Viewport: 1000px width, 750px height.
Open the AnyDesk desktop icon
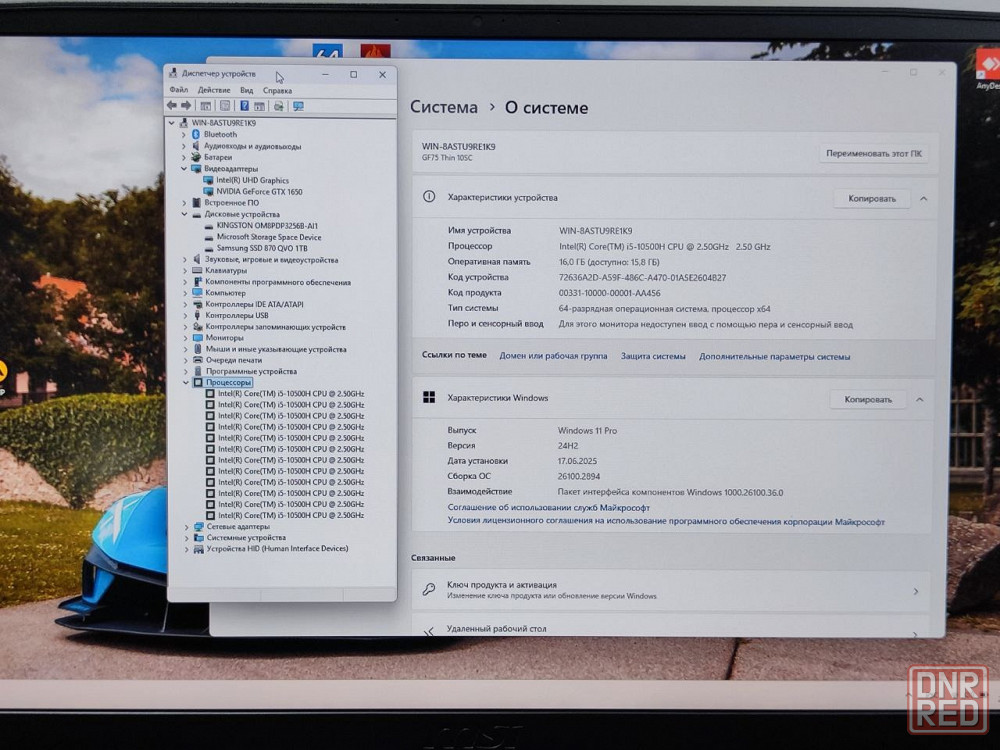(x=987, y=67)
